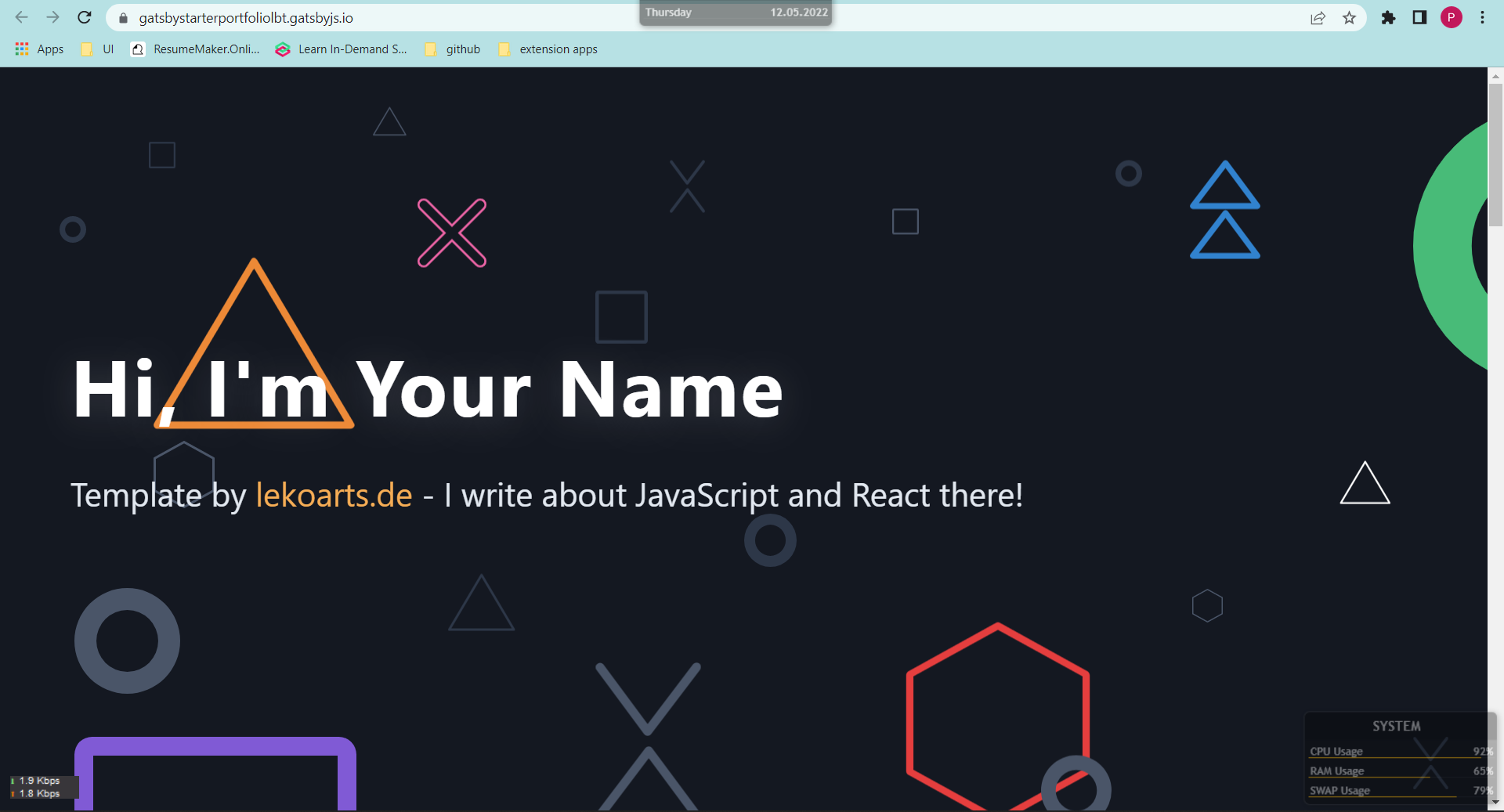Share this page using the share icon

click(x=1318, y=18)
